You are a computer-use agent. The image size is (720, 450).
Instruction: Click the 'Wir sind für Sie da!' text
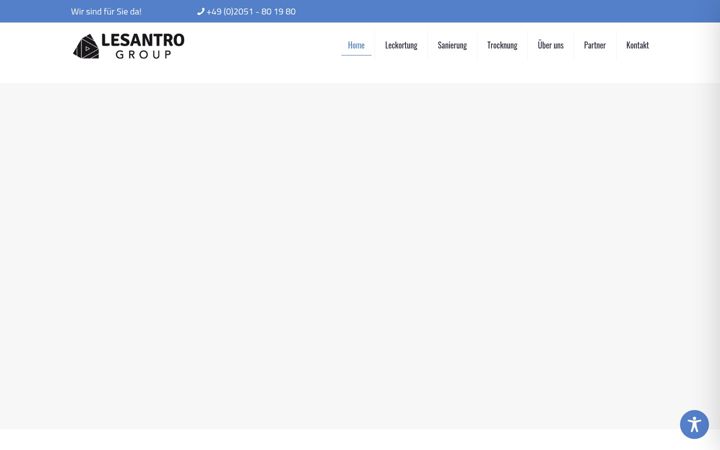106,11
